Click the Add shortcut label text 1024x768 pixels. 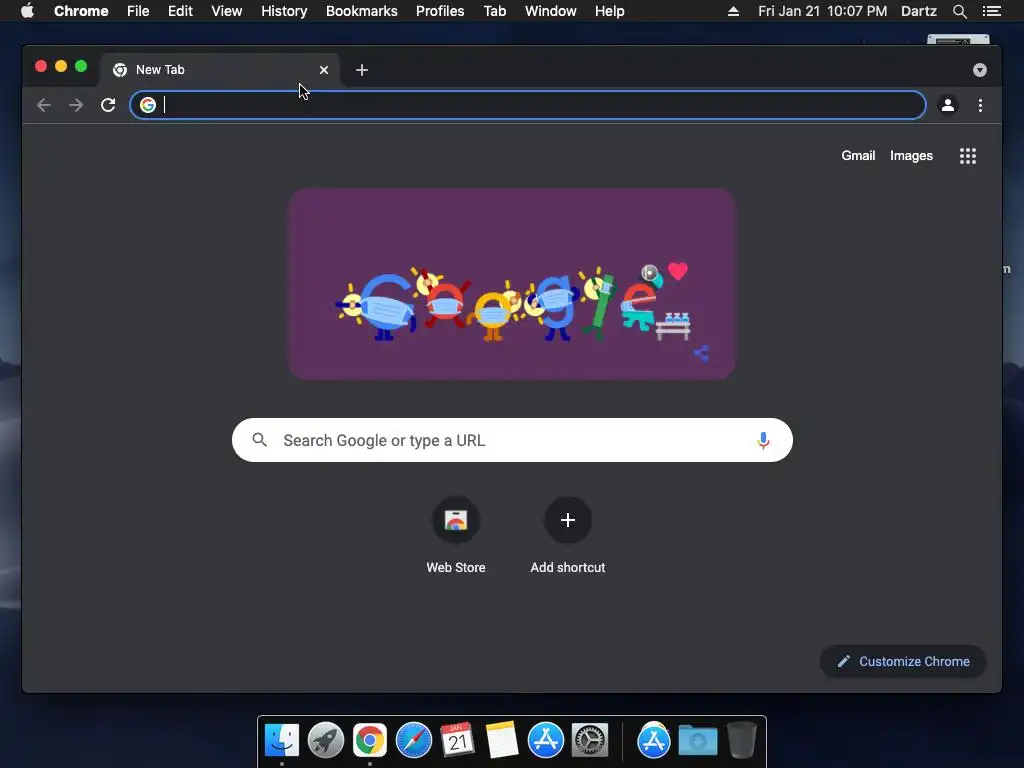click(x=568, y=568)
